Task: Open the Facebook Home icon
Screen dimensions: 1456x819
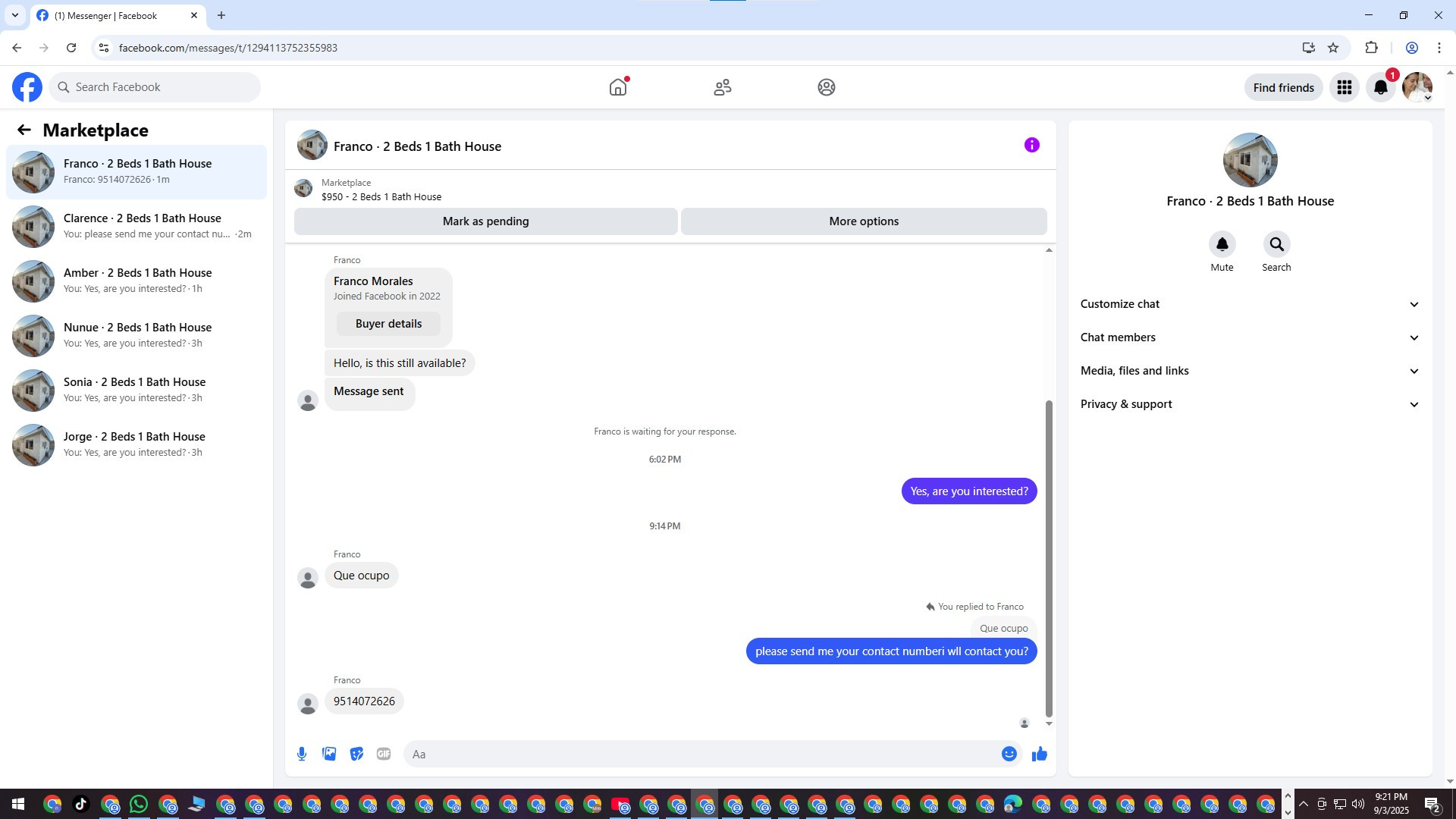Action: coord(618,87)
